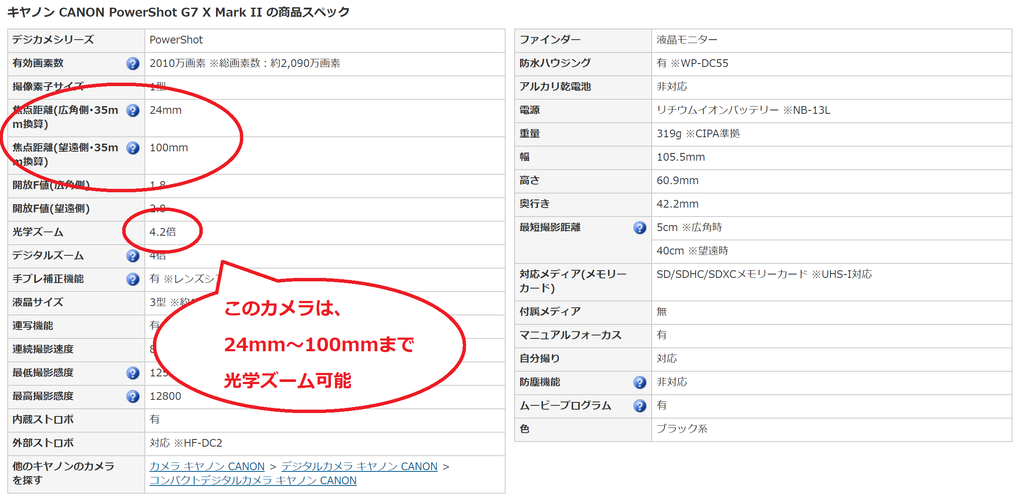Click help icon beside 手ブレ補正機能

(133, 280)
